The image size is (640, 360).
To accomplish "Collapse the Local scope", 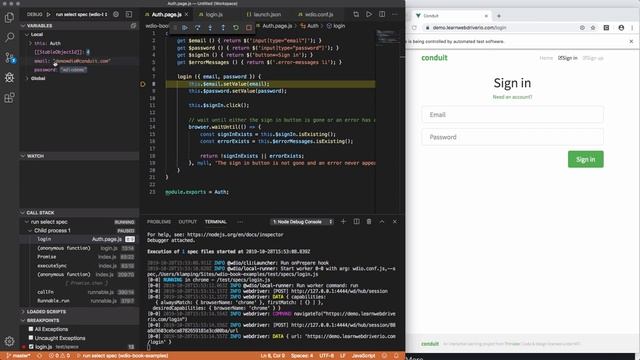I will click(35, 35).
